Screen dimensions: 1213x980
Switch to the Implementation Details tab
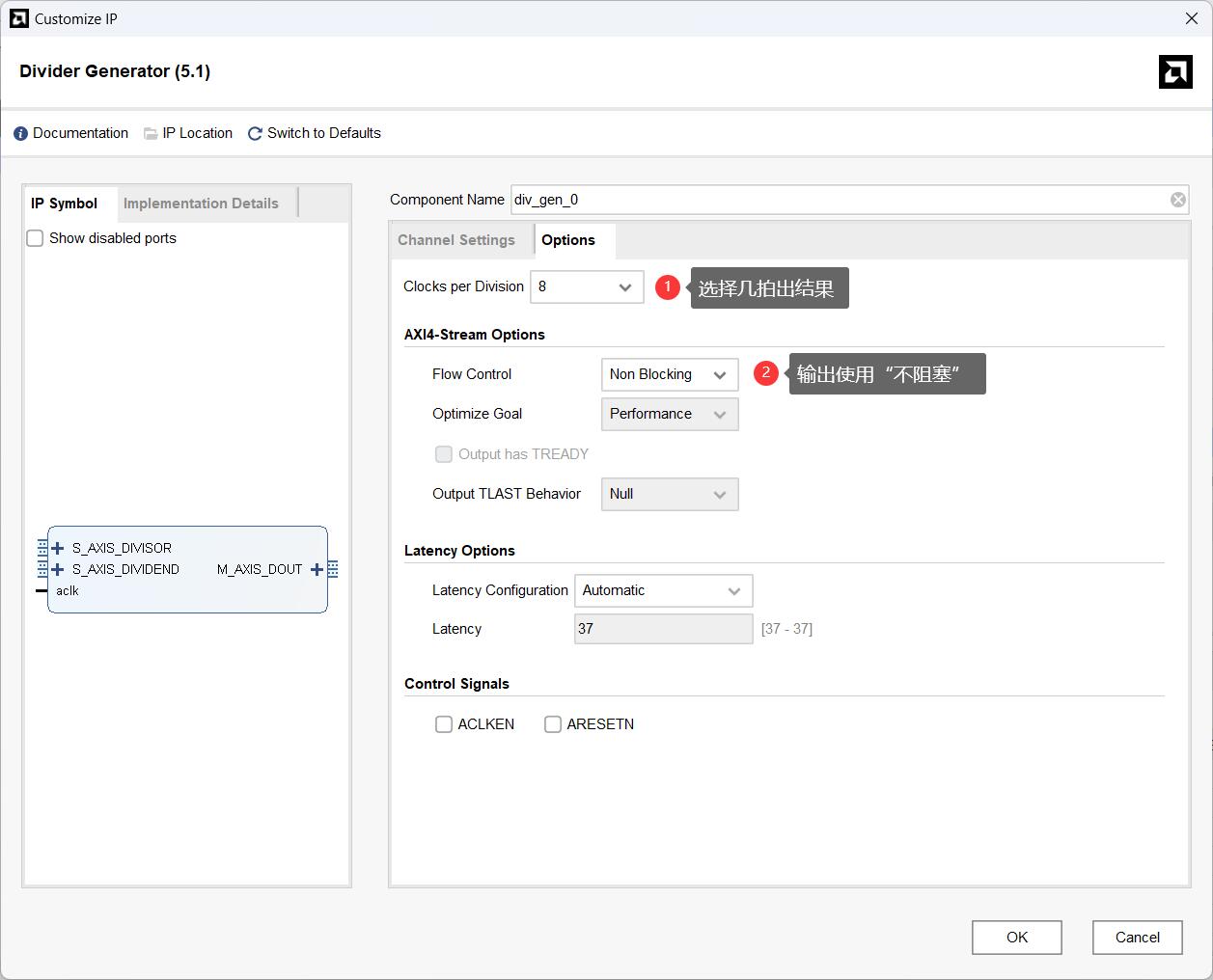click(x=201, y=204)
